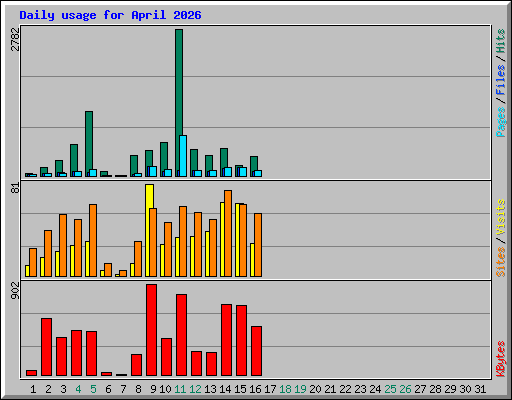Screen dimensions: 512x400
Task: Click the orange sites bar for day 3
Action: pos(63,245)
